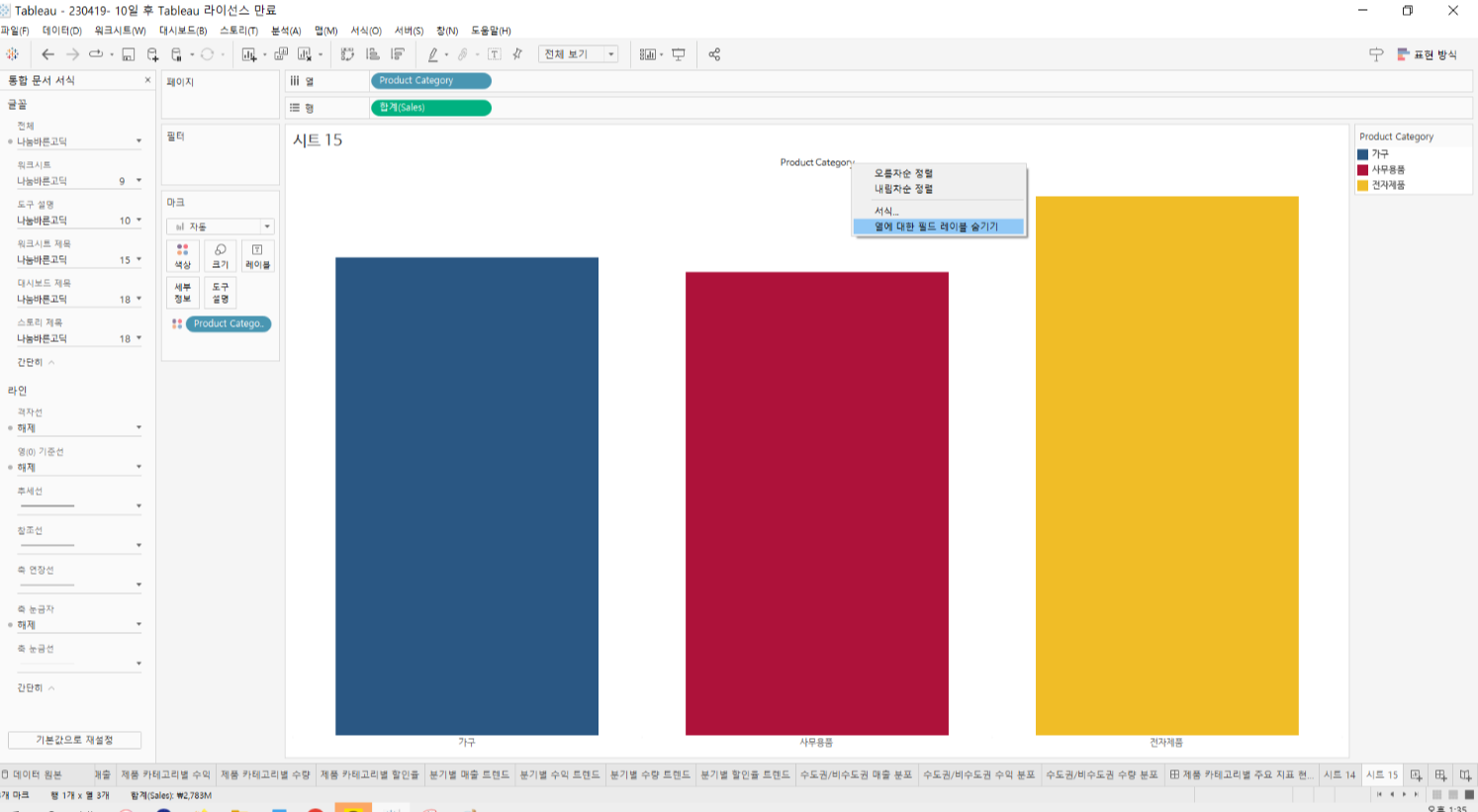Click the 표현 방식 Show Me button
Screen dimensions: 1478x812
pyautogui.click(x=1427, y=54)
